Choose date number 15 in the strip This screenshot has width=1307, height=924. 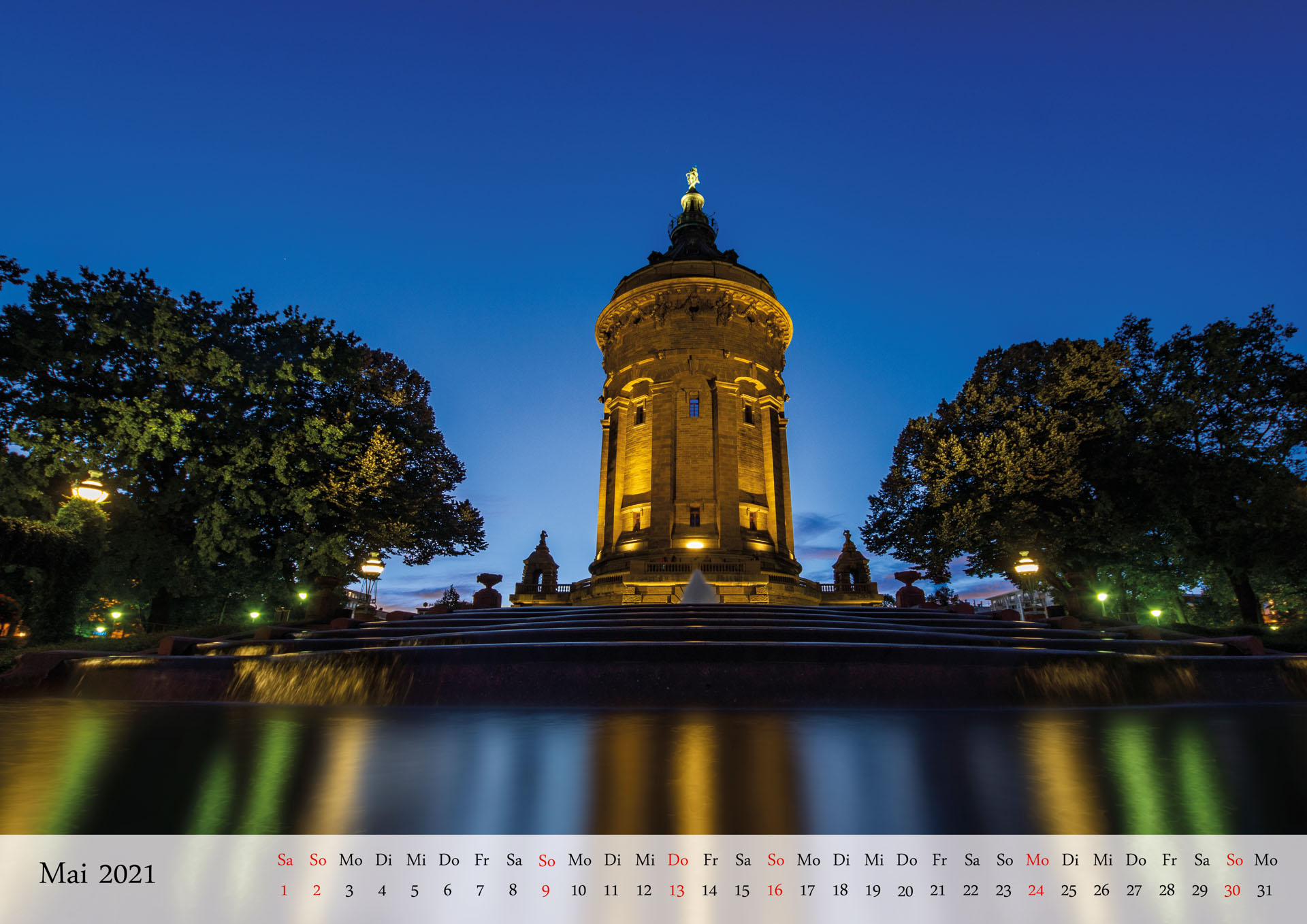(x=741, y=891)
